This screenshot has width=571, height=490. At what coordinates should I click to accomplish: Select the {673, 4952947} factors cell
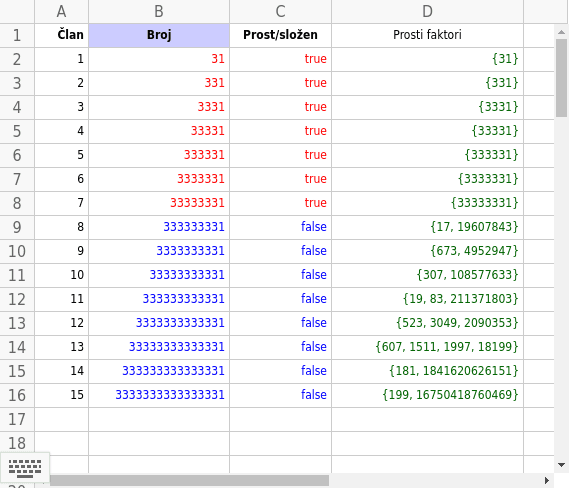pyautogui.click(x=428, y=252)
